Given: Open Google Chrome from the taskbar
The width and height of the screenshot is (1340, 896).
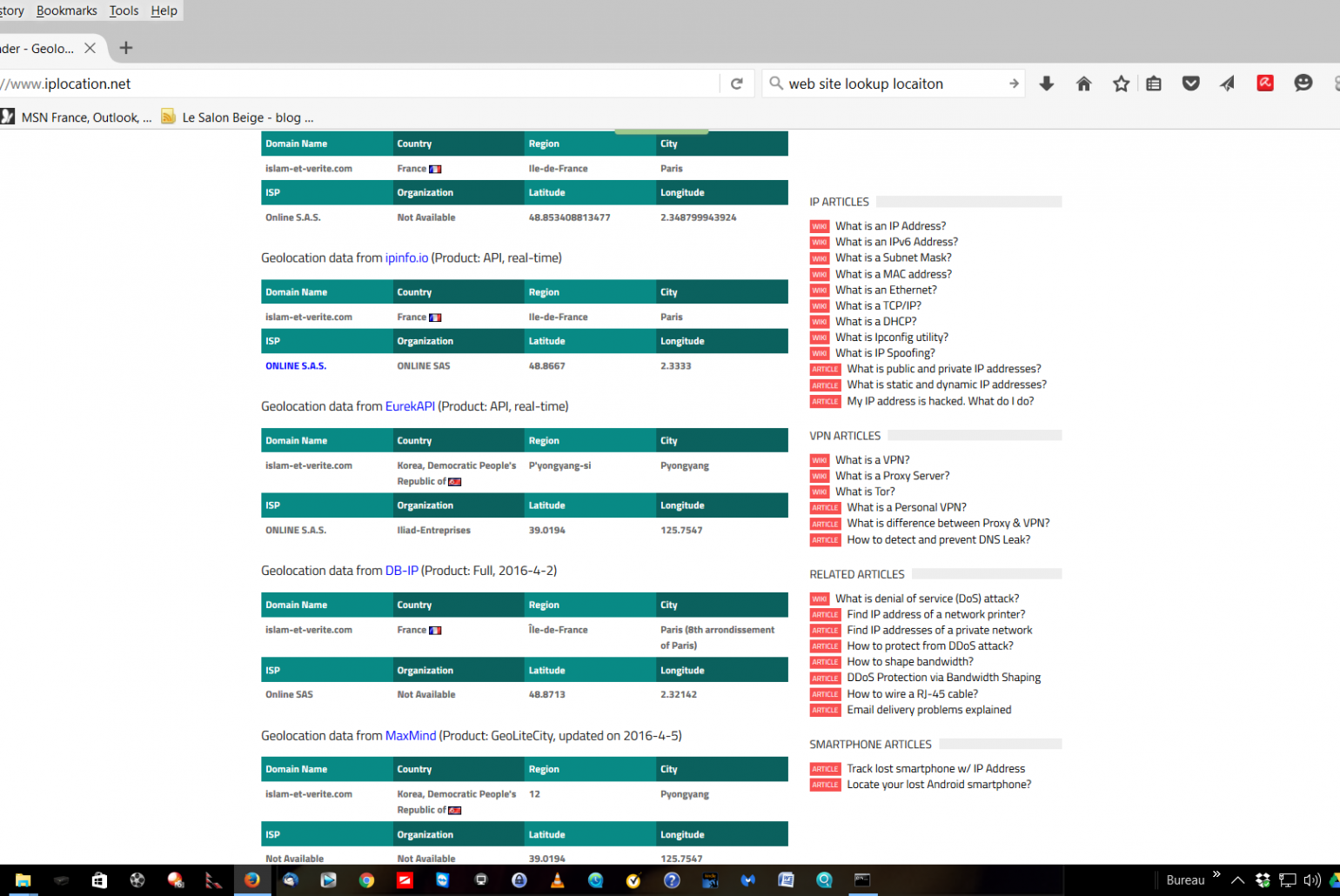Looking at the screenshot, I should click(366, 880).
